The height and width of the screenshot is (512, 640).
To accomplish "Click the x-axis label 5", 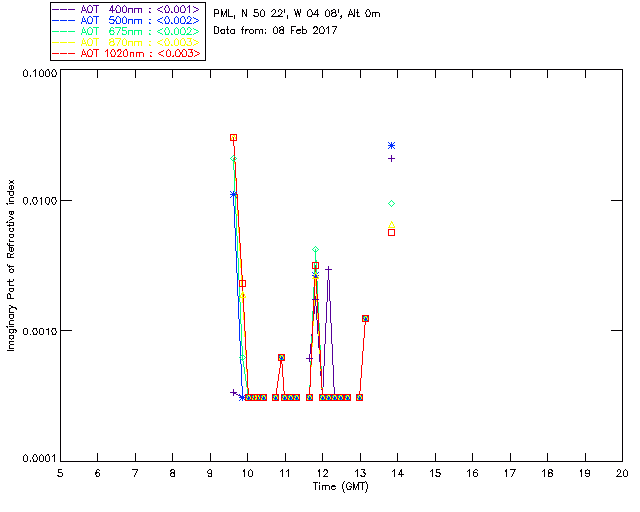I will click(x=60, y=473).
